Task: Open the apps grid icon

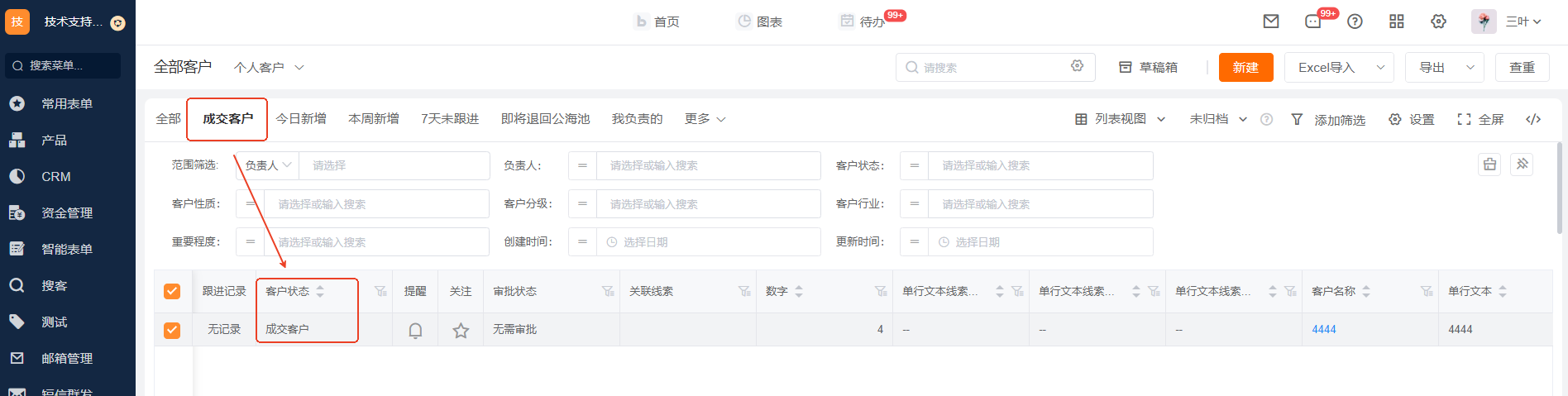Action: (x=1397, y=21)
